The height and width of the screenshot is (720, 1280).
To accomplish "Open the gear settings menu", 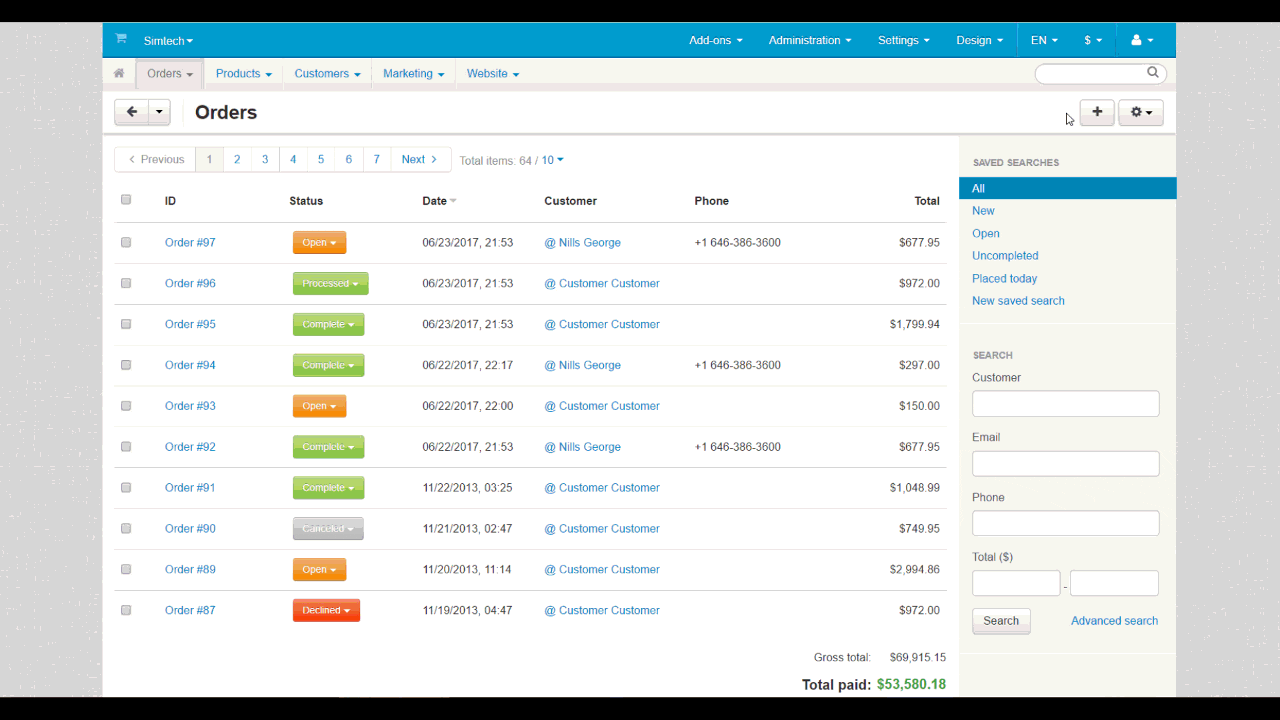I will pyautogui.click(x=1140, y=112).
